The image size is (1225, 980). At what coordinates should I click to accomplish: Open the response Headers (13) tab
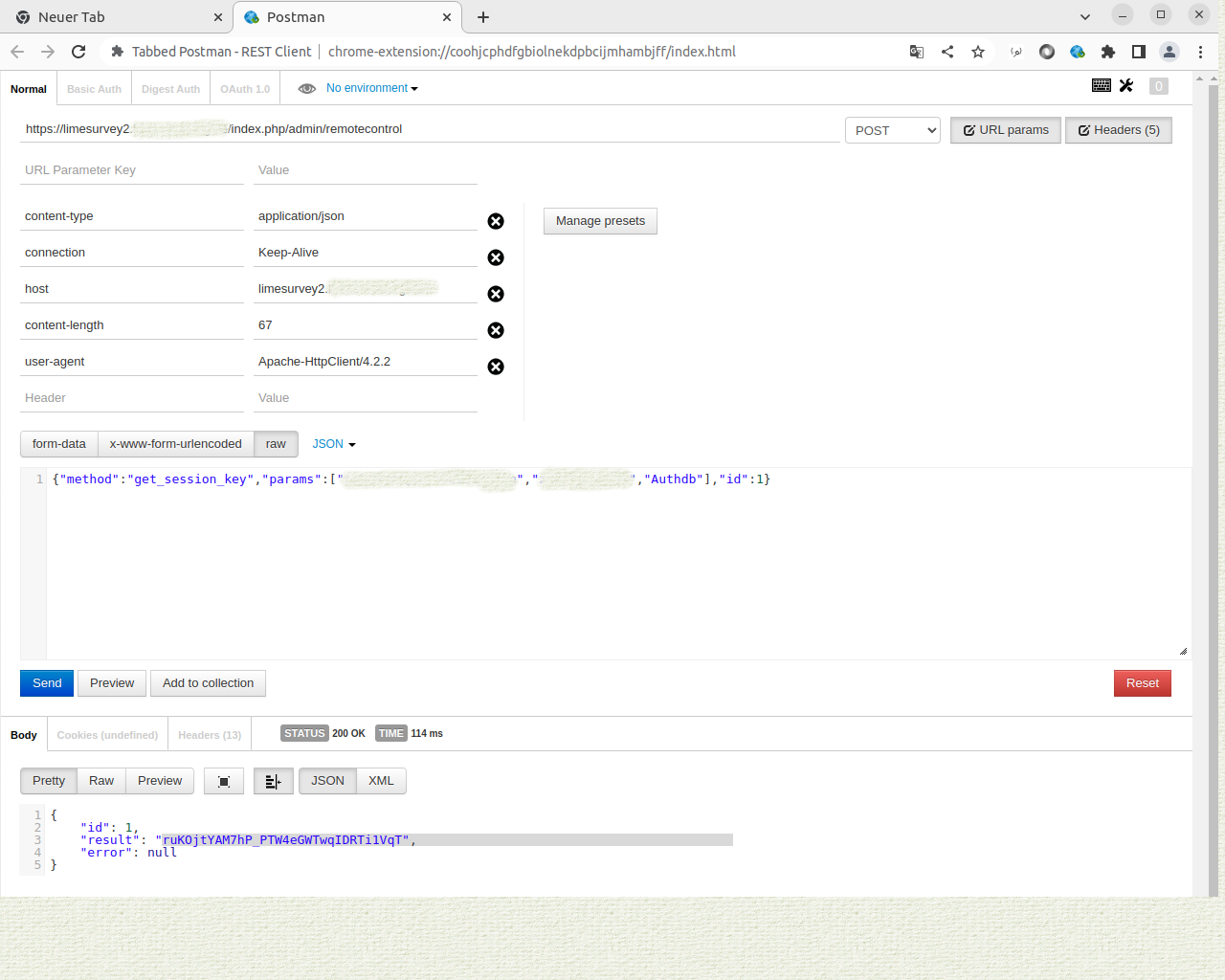click(210, 735)
